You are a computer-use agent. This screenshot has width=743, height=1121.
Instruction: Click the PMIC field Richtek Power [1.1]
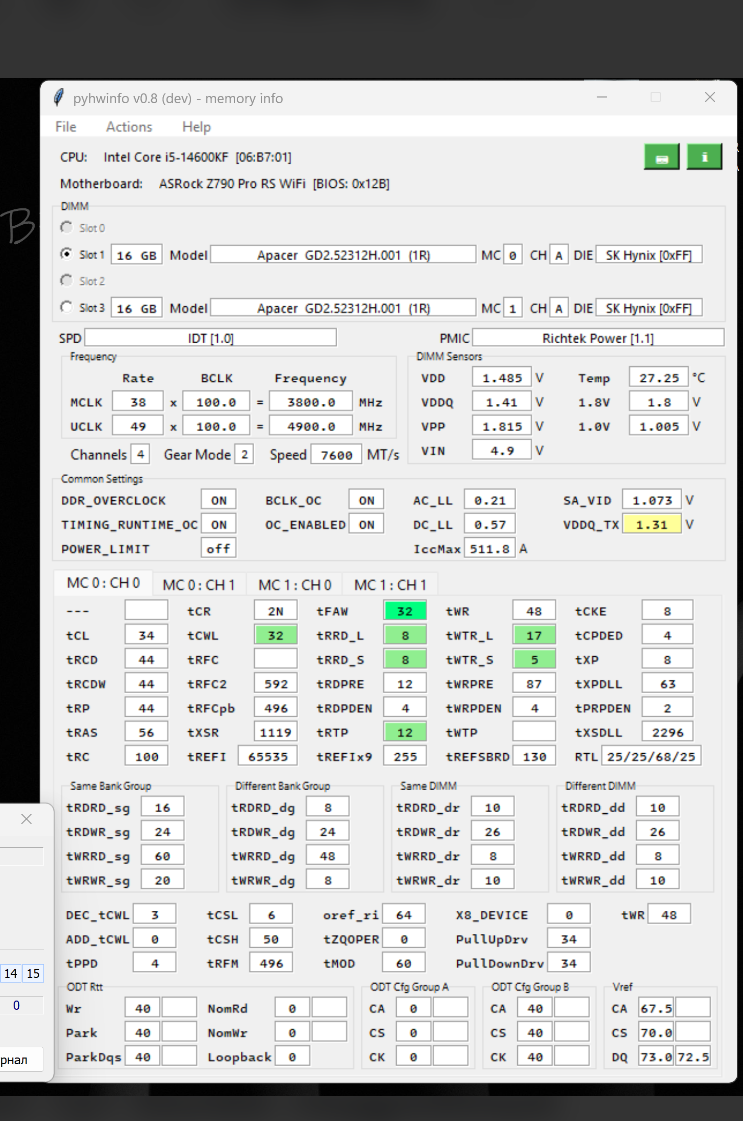598,338
